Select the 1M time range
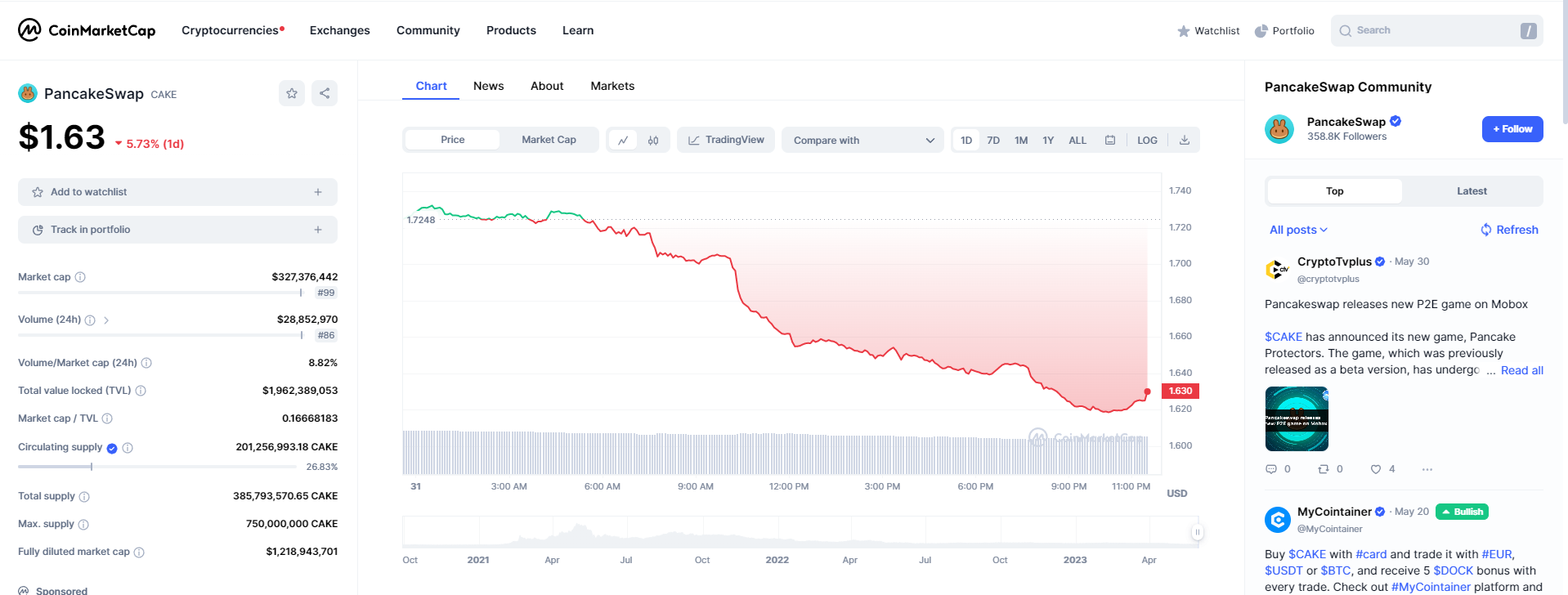Image resolution: width=1568 pixels, height=595 pixels. point(1021,140)
